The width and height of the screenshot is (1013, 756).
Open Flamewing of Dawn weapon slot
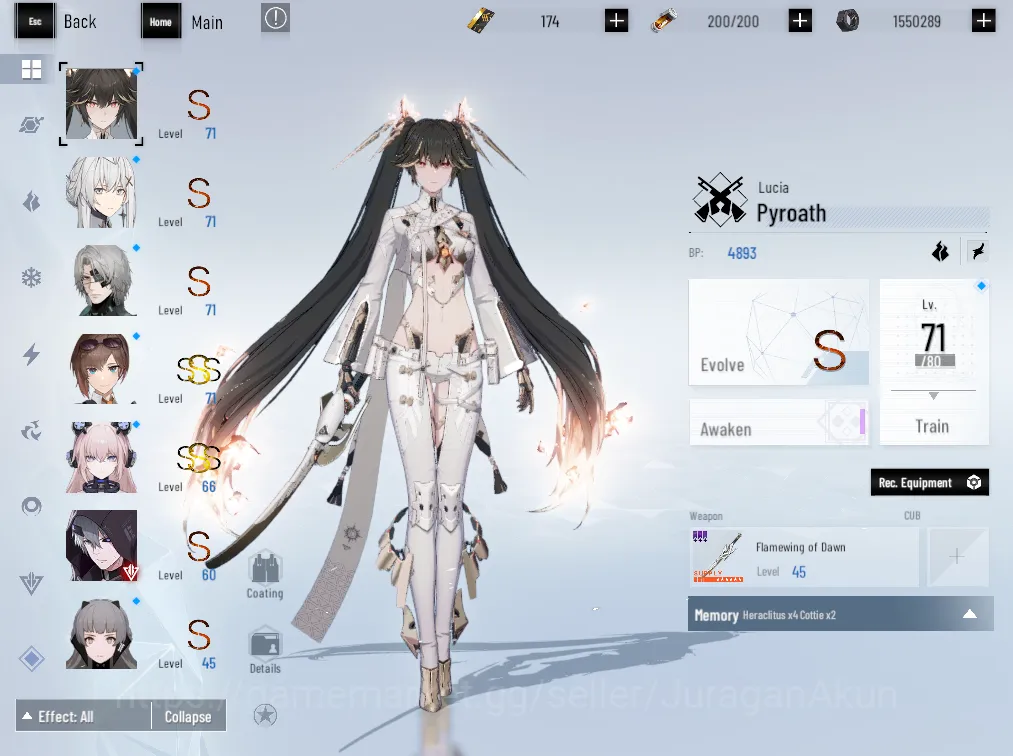[x=804, y=557]
